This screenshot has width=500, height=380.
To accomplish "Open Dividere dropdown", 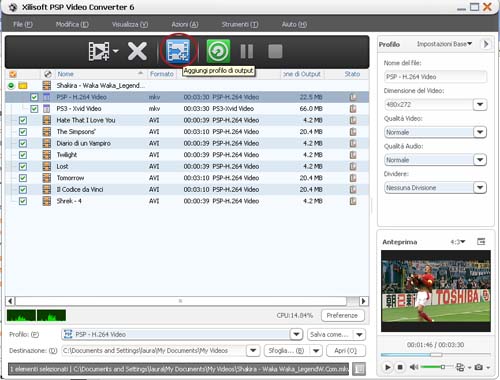I will (480, 187).
